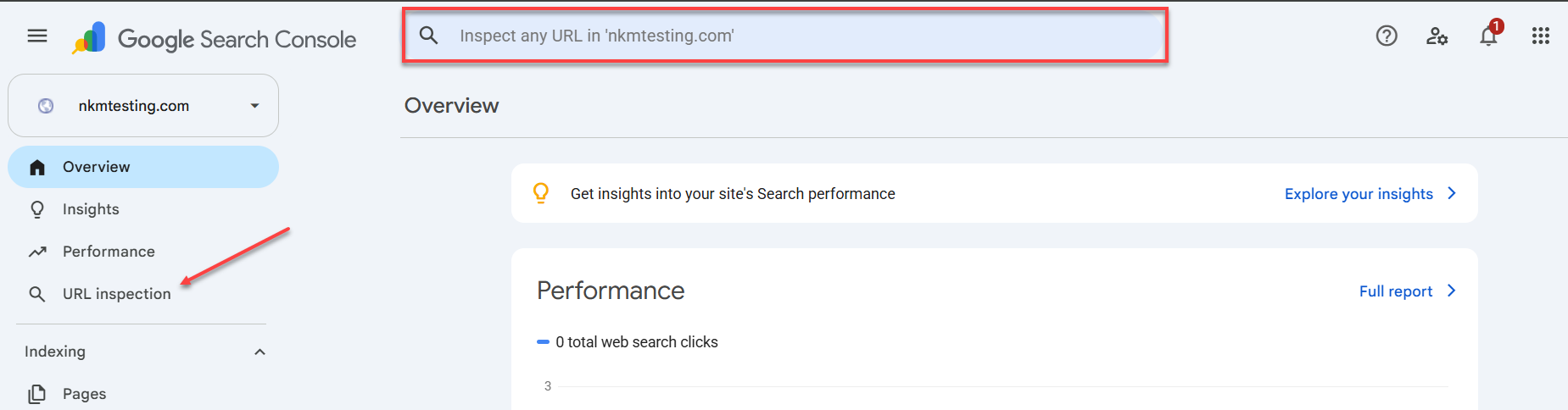1568x410 pixels.
Task: Select Pages under Indexing
Action: [143, 394]
